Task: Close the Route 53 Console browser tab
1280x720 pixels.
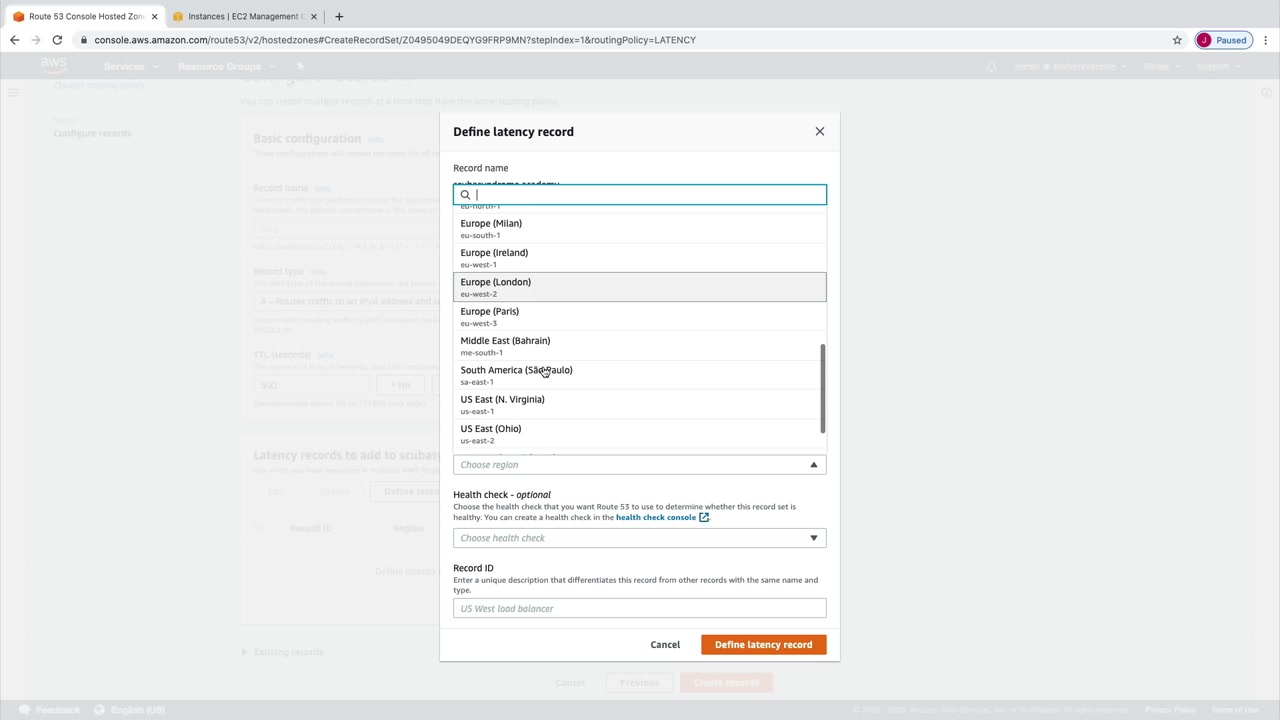Action: pos(154,16)
